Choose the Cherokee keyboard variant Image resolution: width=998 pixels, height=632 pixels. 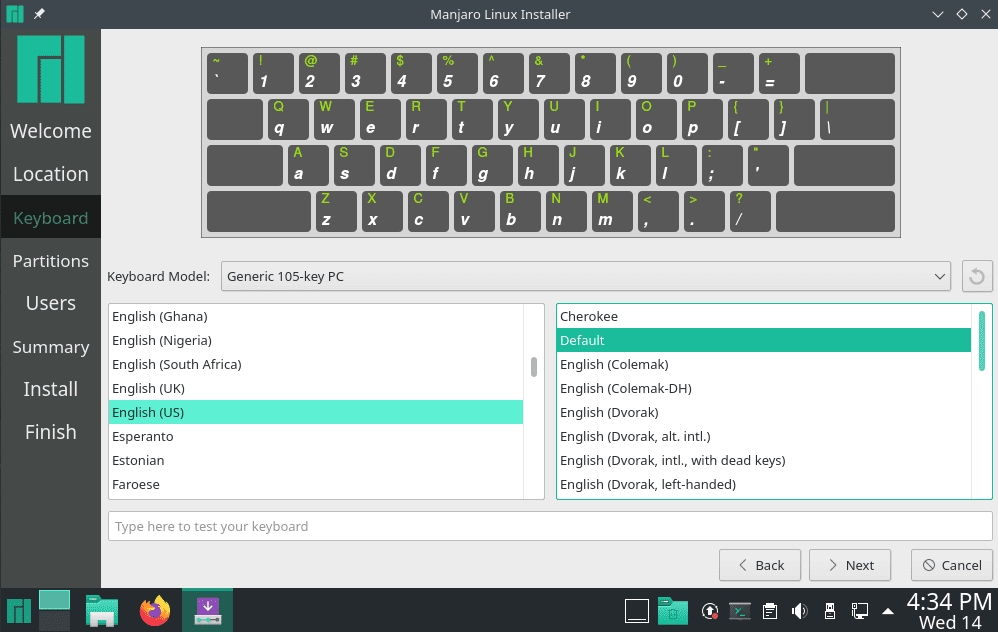(x=589, y=316)
